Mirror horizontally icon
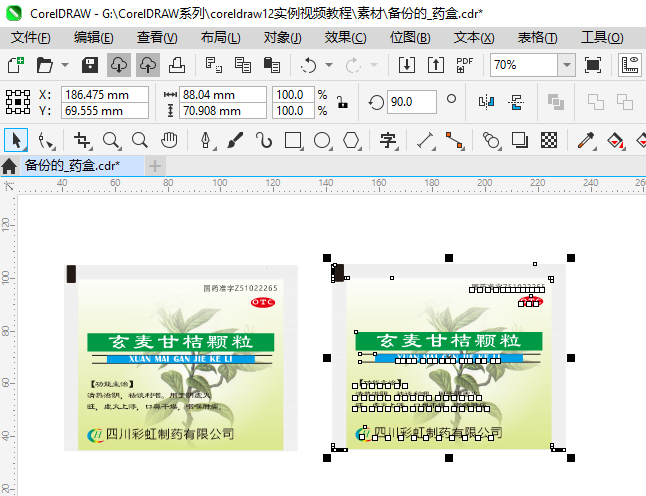This screenshot has width=646, height=496. click(487, 102)
